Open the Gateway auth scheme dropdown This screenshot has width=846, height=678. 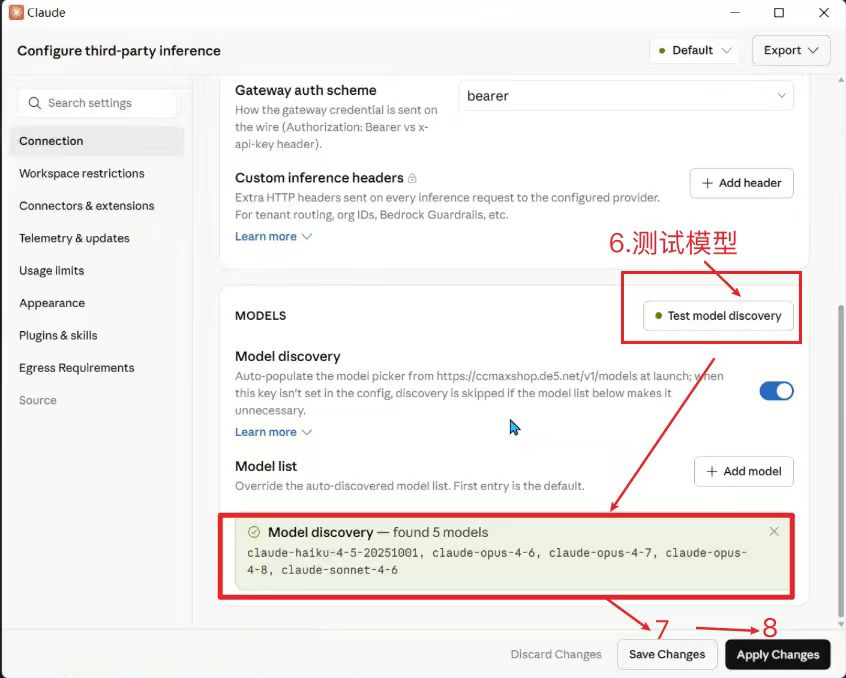pyautogui.click(x=626, y=96)
